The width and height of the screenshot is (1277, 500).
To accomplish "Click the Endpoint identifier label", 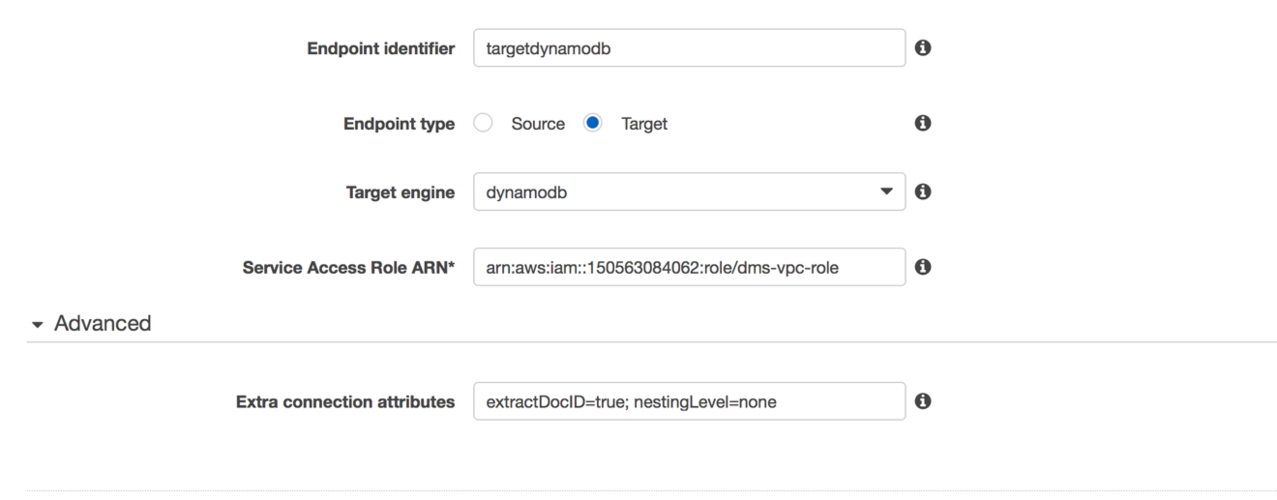I will pyautogui.click(x=380, y=48).
